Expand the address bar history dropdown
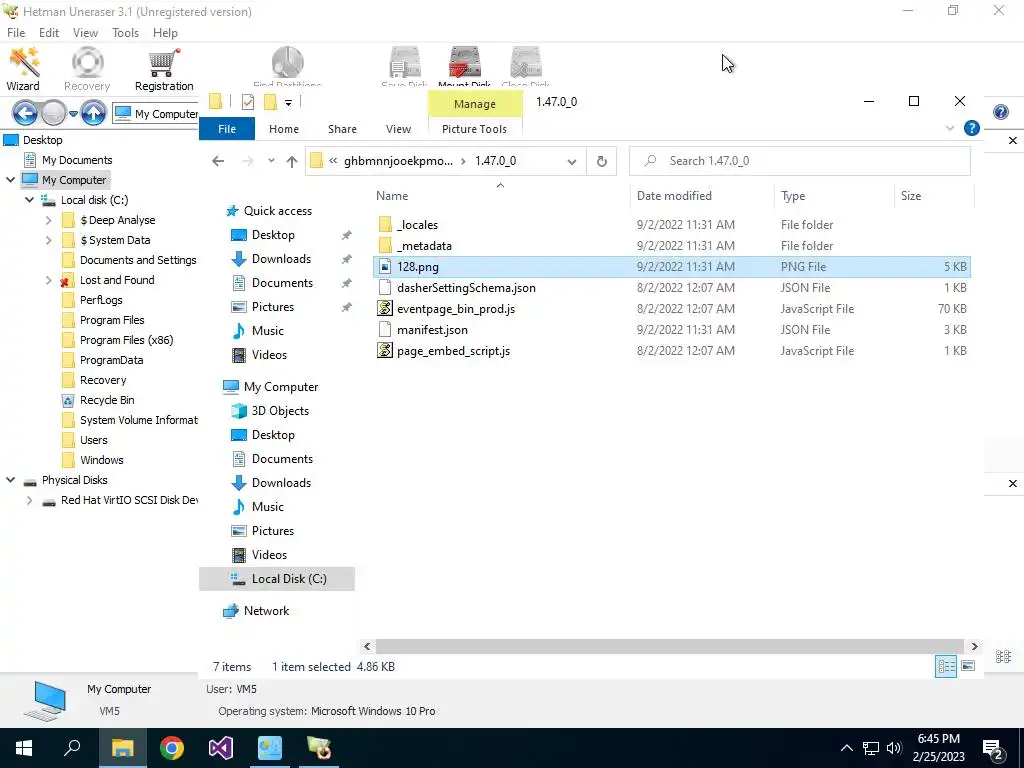This screenshot has height=768, width=1024. pyautogui.click(x=572, y=161)
